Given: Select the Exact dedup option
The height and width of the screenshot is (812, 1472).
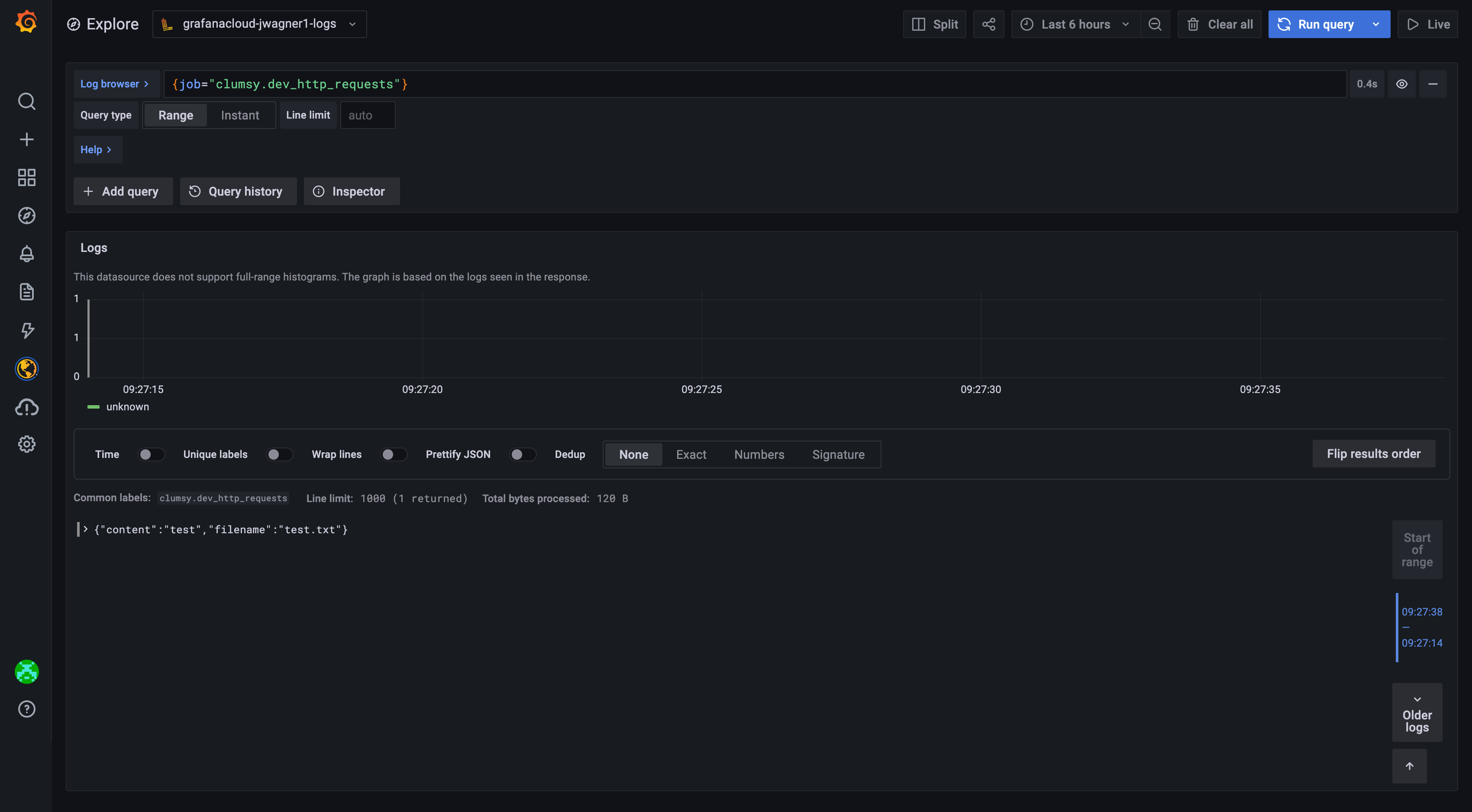Looking at the screenshot, I should (691, 455).
